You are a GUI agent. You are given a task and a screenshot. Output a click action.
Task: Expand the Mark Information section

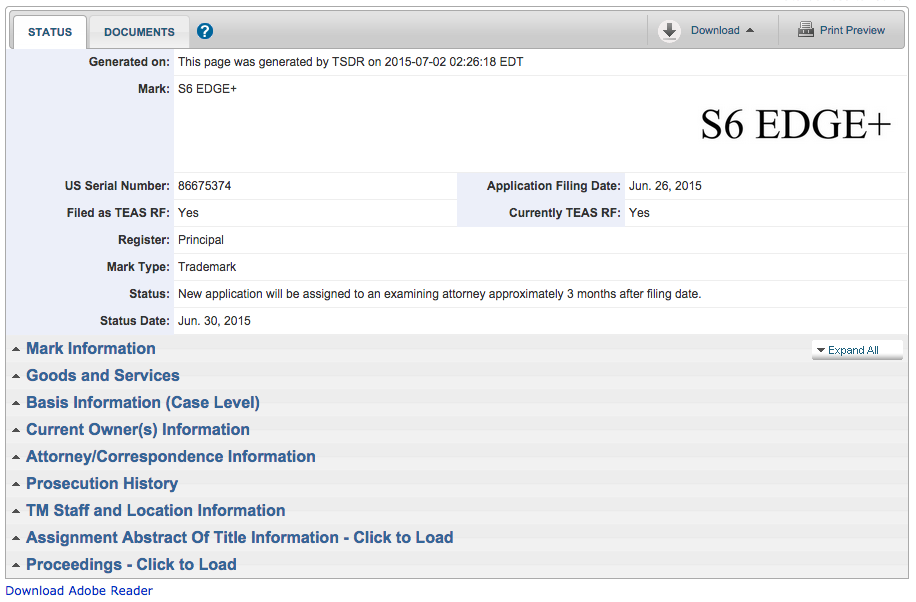click(91, 348)
